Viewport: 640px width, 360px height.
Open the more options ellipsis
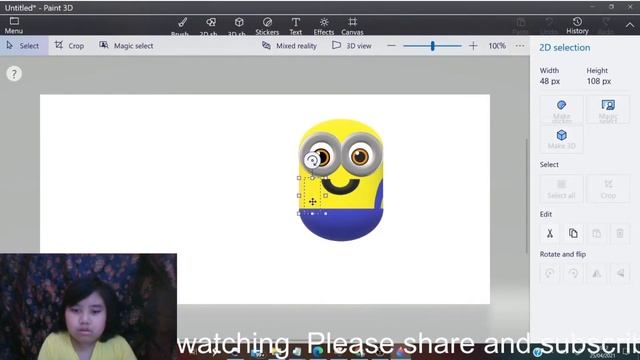pyautogui.click(x=520, y=46)
